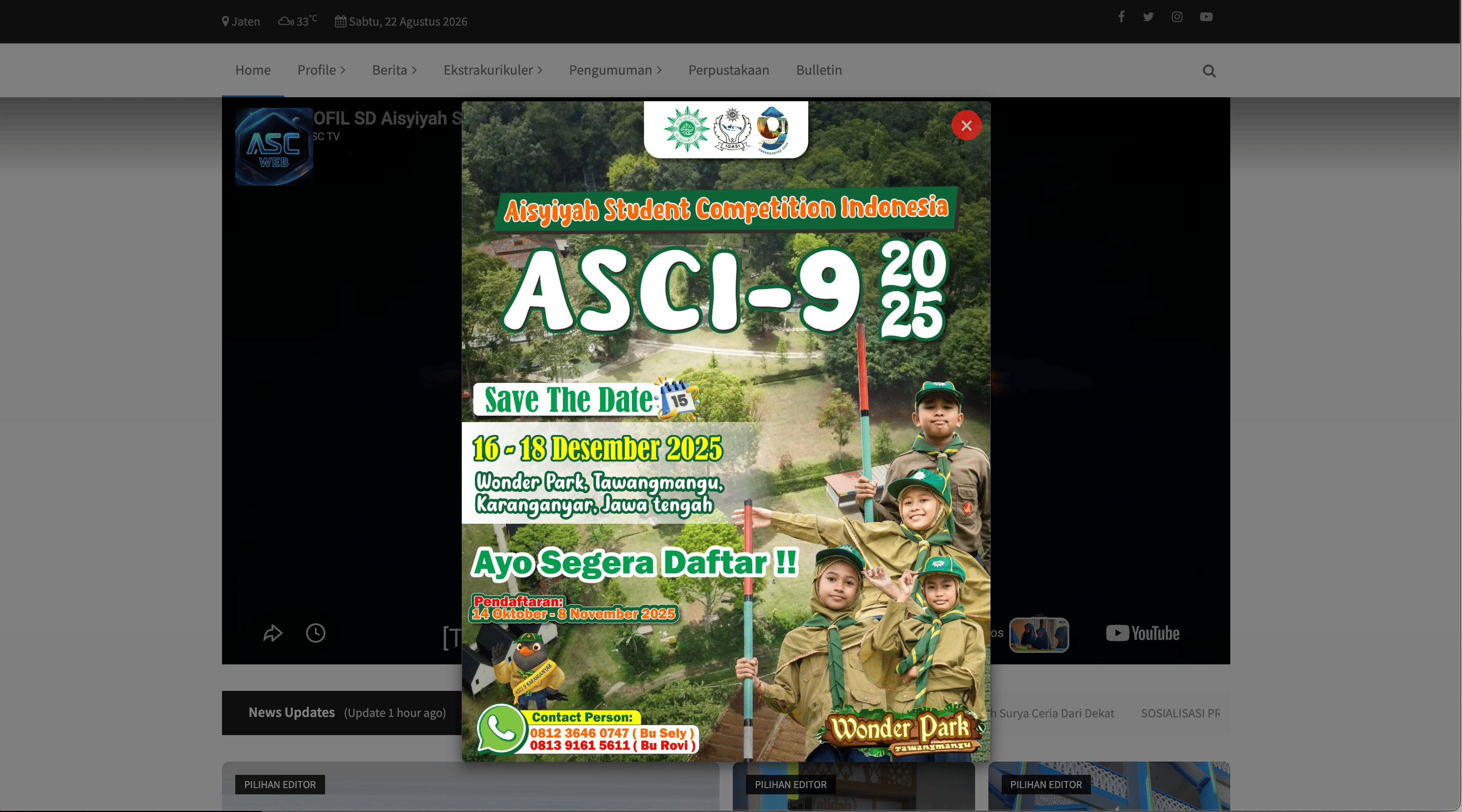The image size is (1462, 812).
Task: Expand the Pengumuman menu
Action: coord(615,70)
